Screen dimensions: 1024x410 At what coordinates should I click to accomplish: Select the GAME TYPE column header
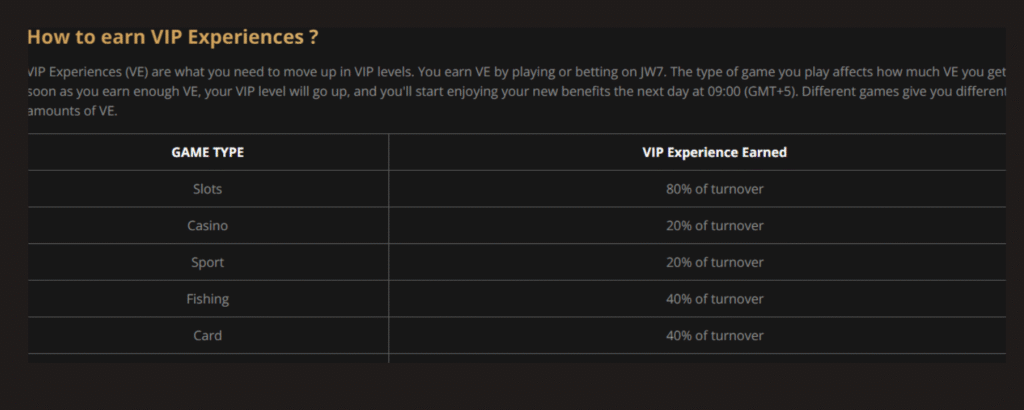pyautogui.click(x=208, y=152)
